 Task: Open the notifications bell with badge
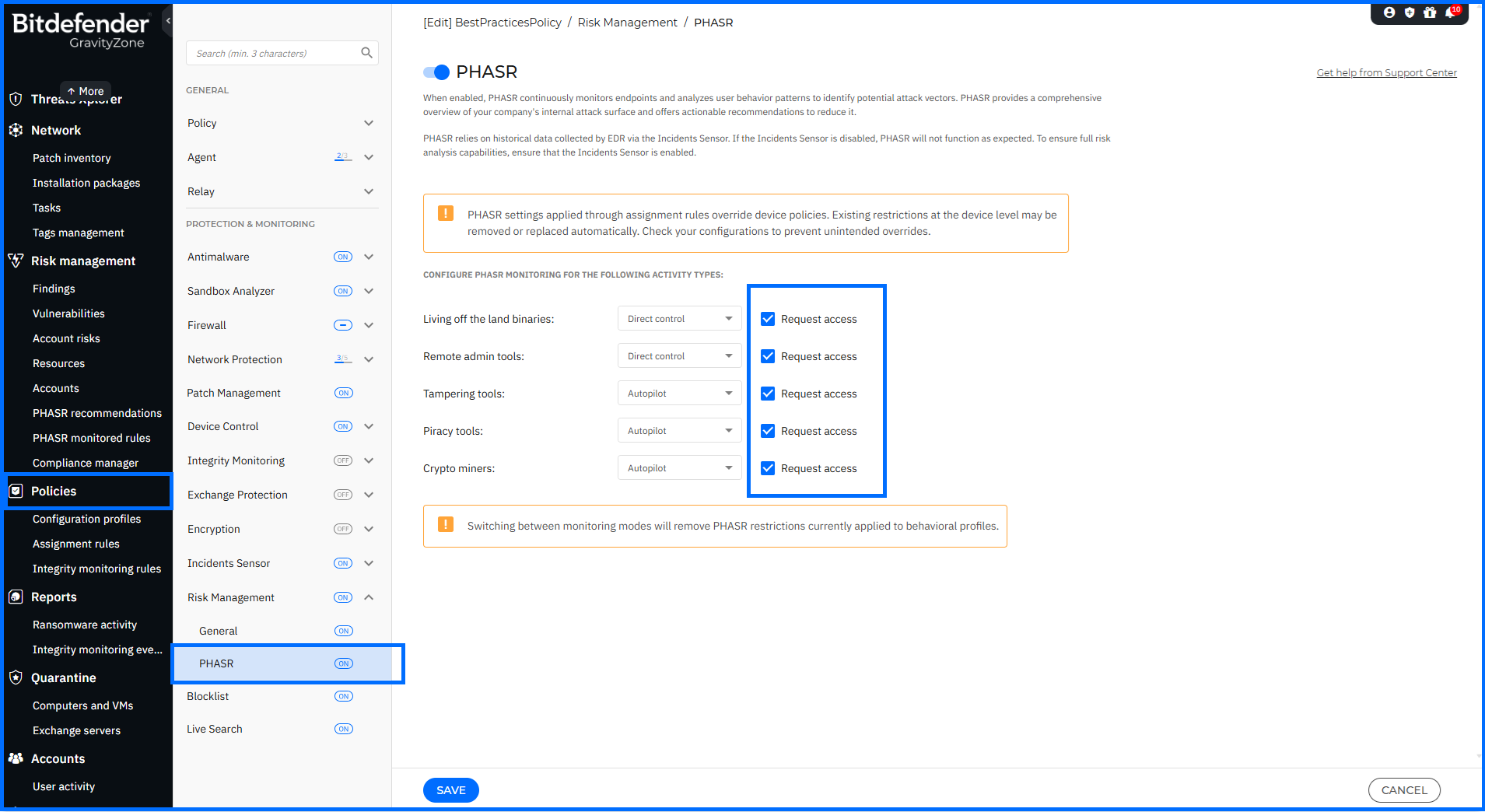coord(1451,12)
